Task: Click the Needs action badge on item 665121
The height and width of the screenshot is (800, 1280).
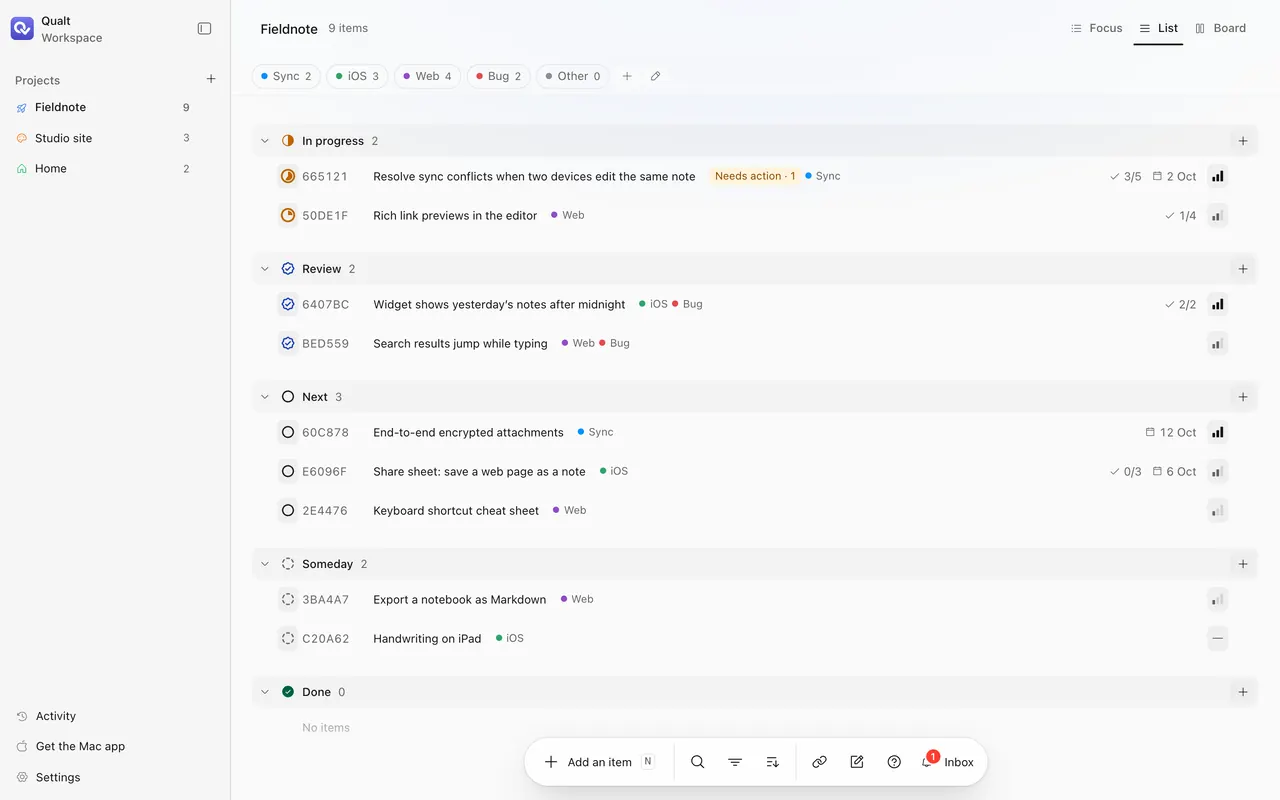Action: (755, 176)
